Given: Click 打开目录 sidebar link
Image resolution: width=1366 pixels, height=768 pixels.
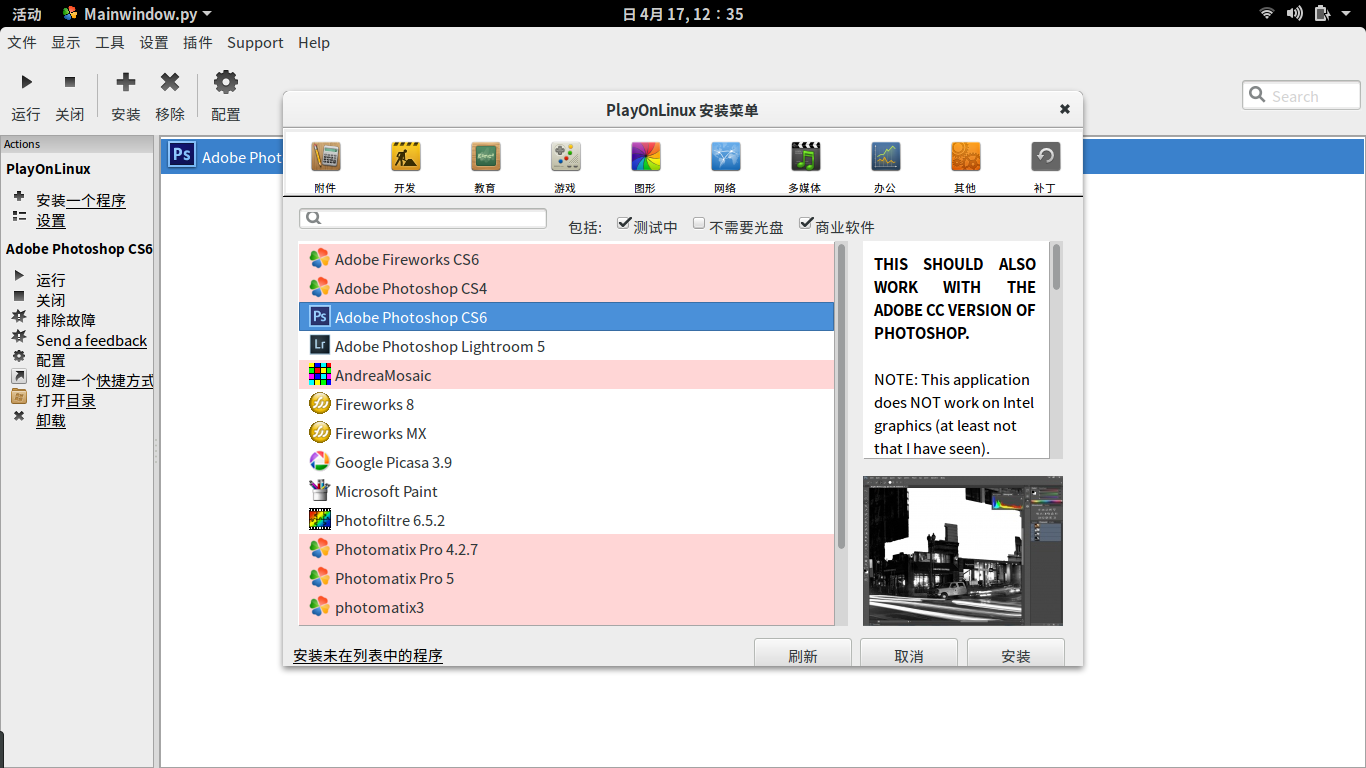Looking at the screenshot, I should coord(66,400).
